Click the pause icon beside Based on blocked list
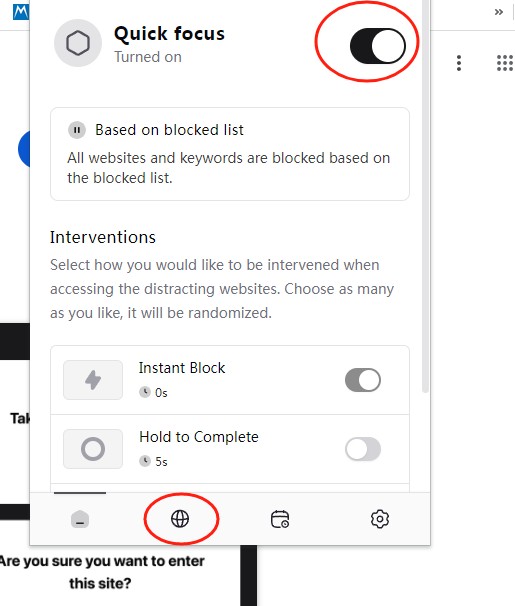Viewport: 515px width, 606px height. pyautogui.click(x=77, y=130)
